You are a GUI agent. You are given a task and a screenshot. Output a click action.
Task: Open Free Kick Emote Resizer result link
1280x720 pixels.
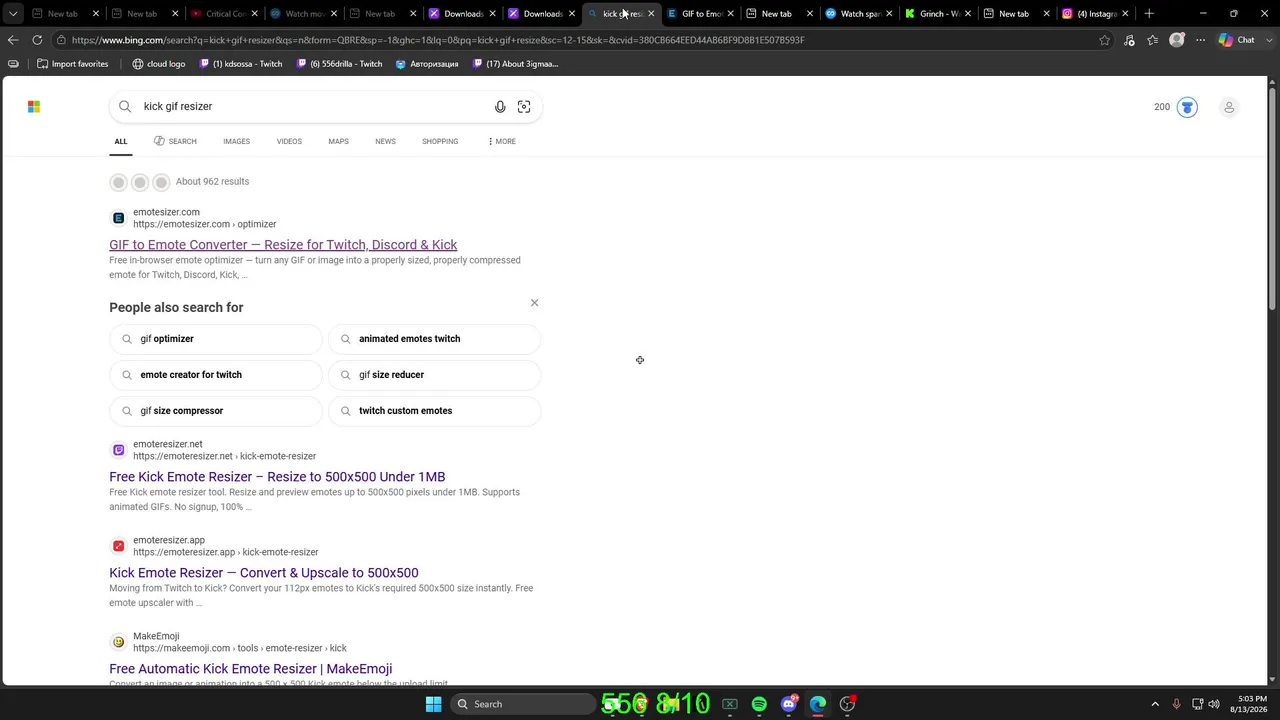[277, 477]
